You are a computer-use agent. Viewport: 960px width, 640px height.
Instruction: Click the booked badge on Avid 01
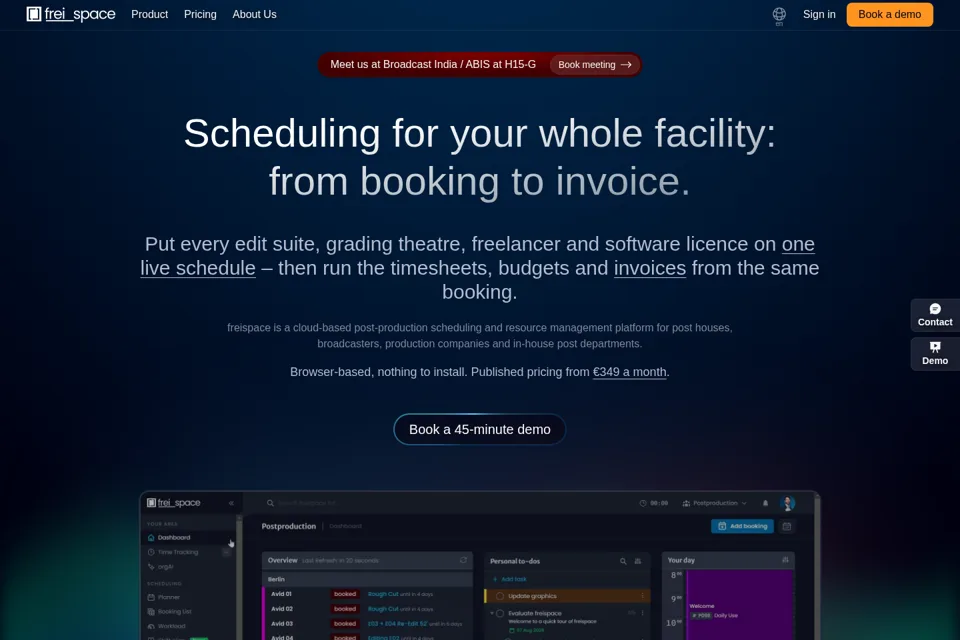pyautogui.click(x=345, y=594)
